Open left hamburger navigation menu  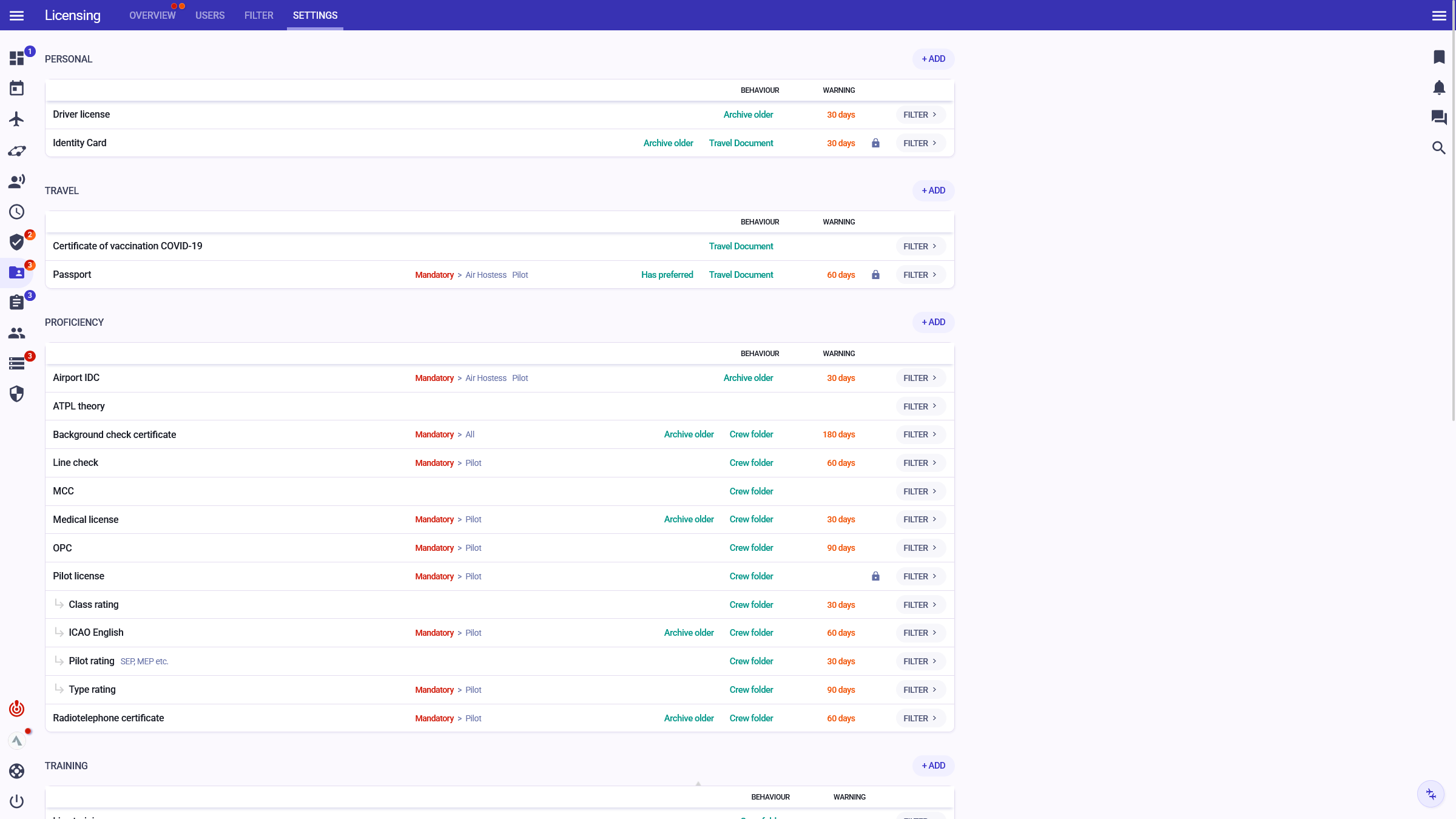(x=16, y=15)
